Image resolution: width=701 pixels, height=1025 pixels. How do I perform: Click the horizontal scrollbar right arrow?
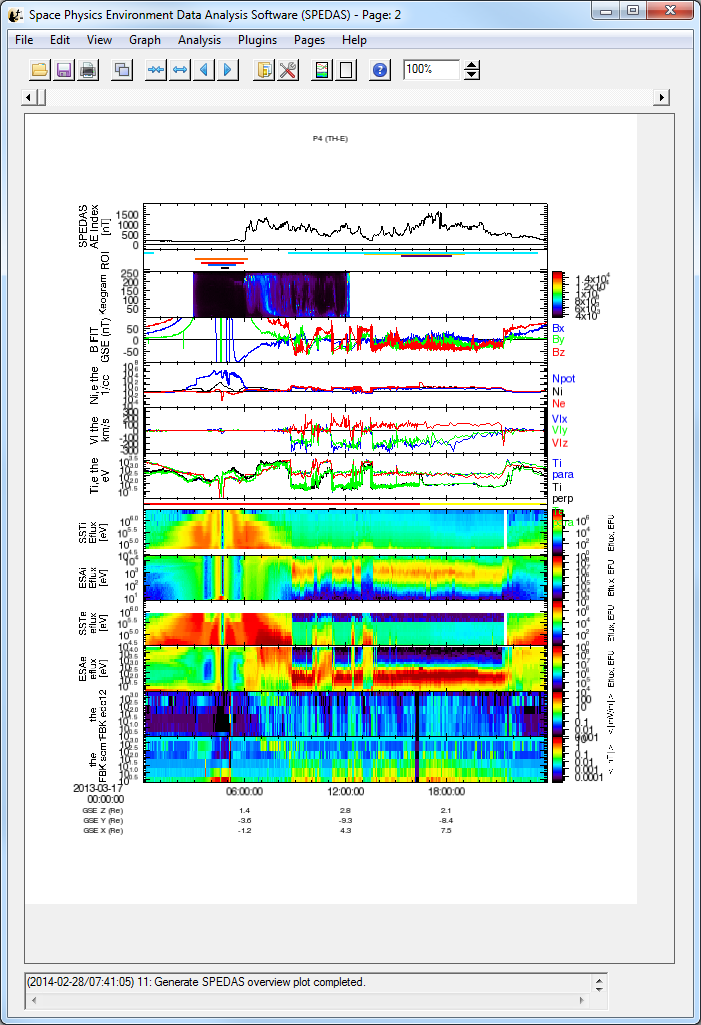click(661, 97)
